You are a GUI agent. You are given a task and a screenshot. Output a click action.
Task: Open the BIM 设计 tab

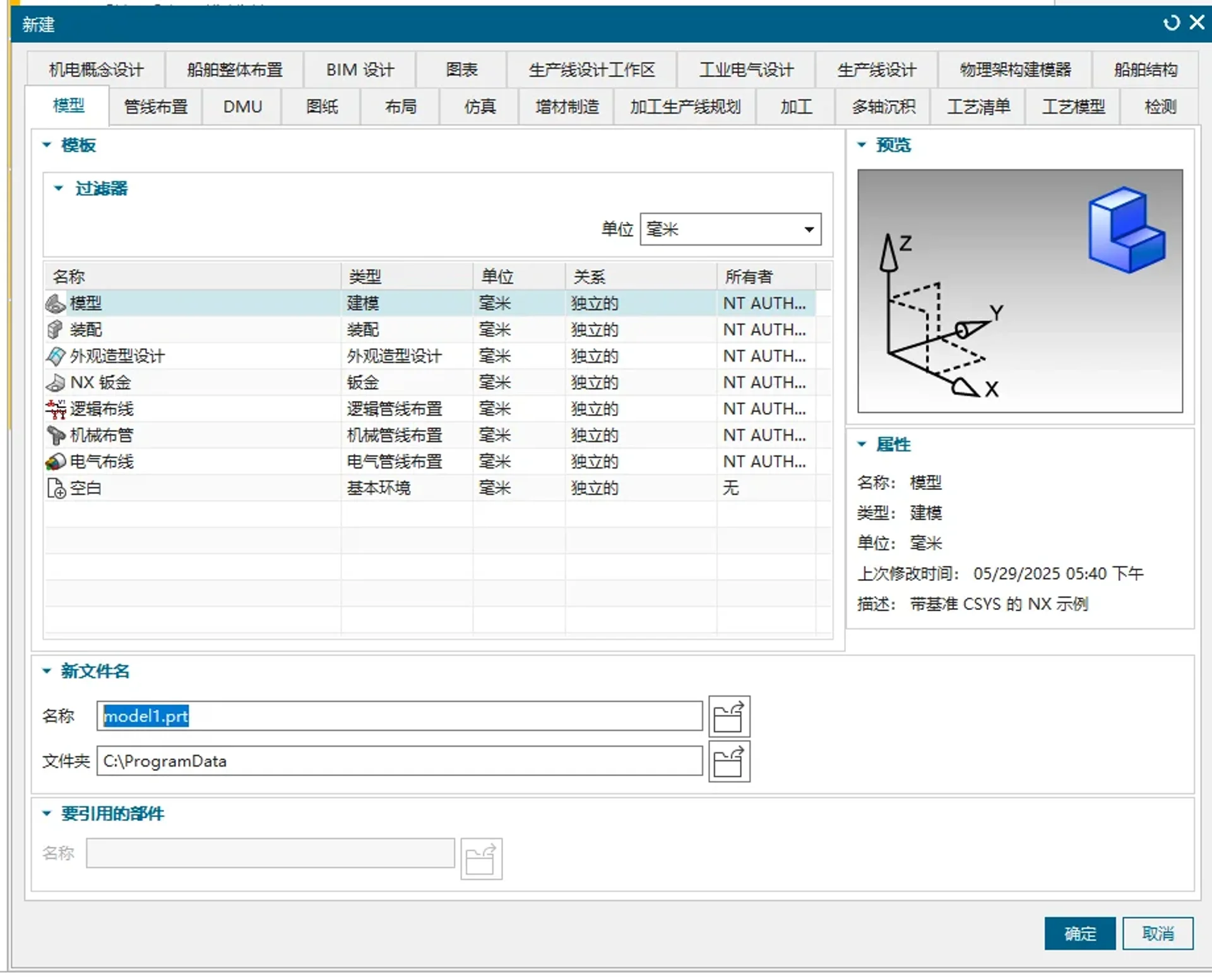(x=360, y=69)
